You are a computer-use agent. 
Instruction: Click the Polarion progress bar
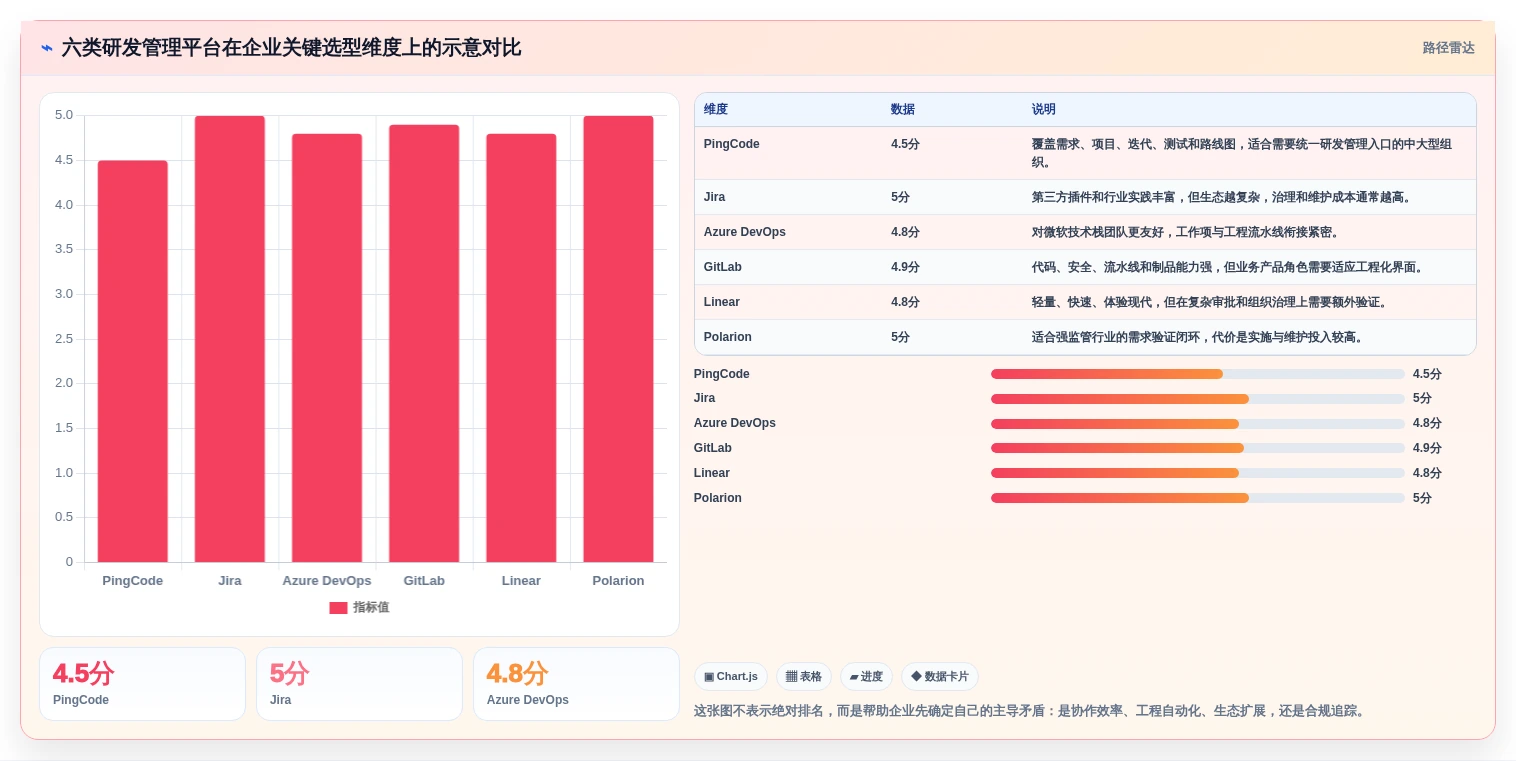[x=1198, y=498]
